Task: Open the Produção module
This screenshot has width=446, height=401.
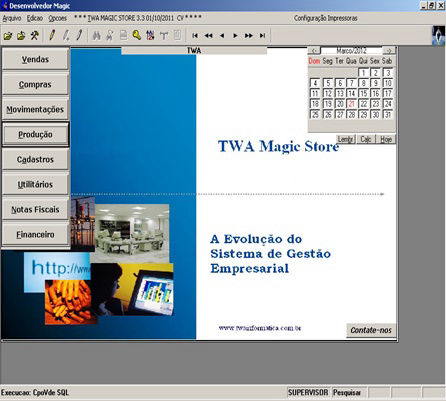Action: 35,134
